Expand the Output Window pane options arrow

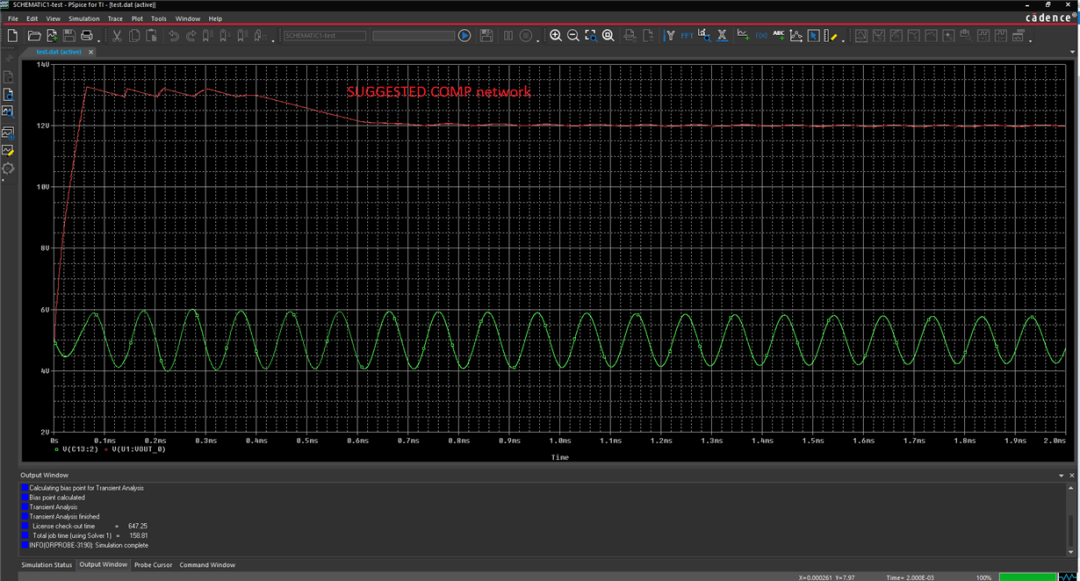(x=1061, y=475)
